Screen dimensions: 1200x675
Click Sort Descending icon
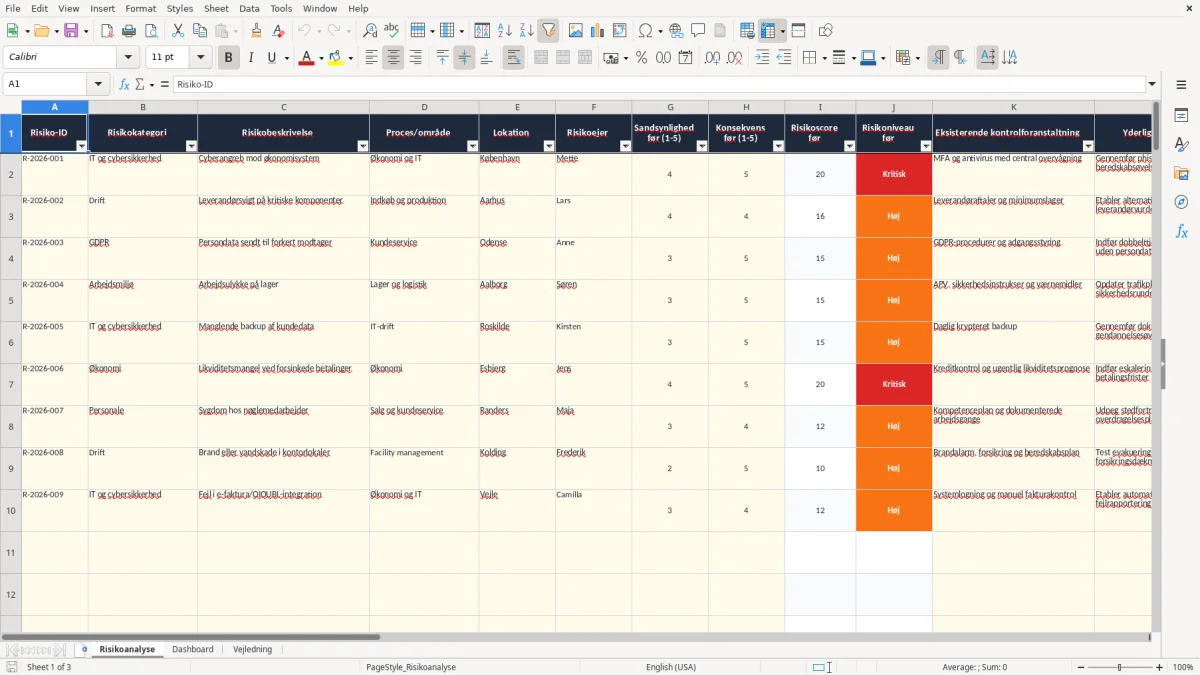[x=527, y=31]
